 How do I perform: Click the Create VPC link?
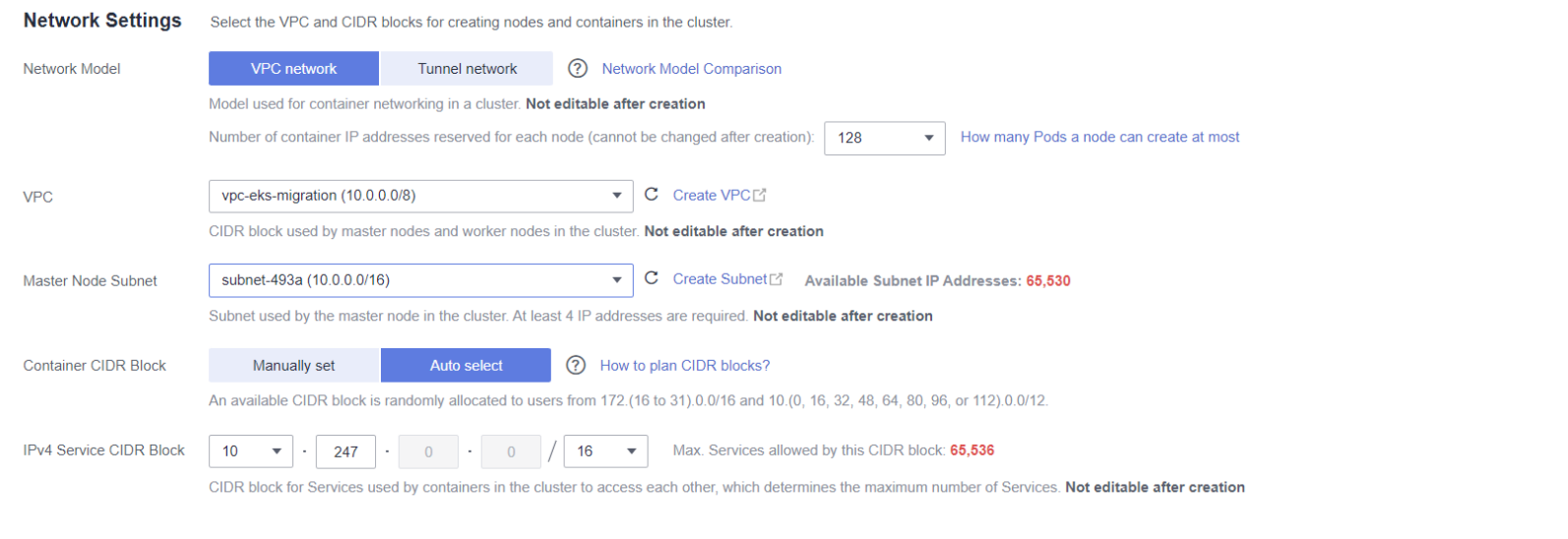tap(711, 196)
